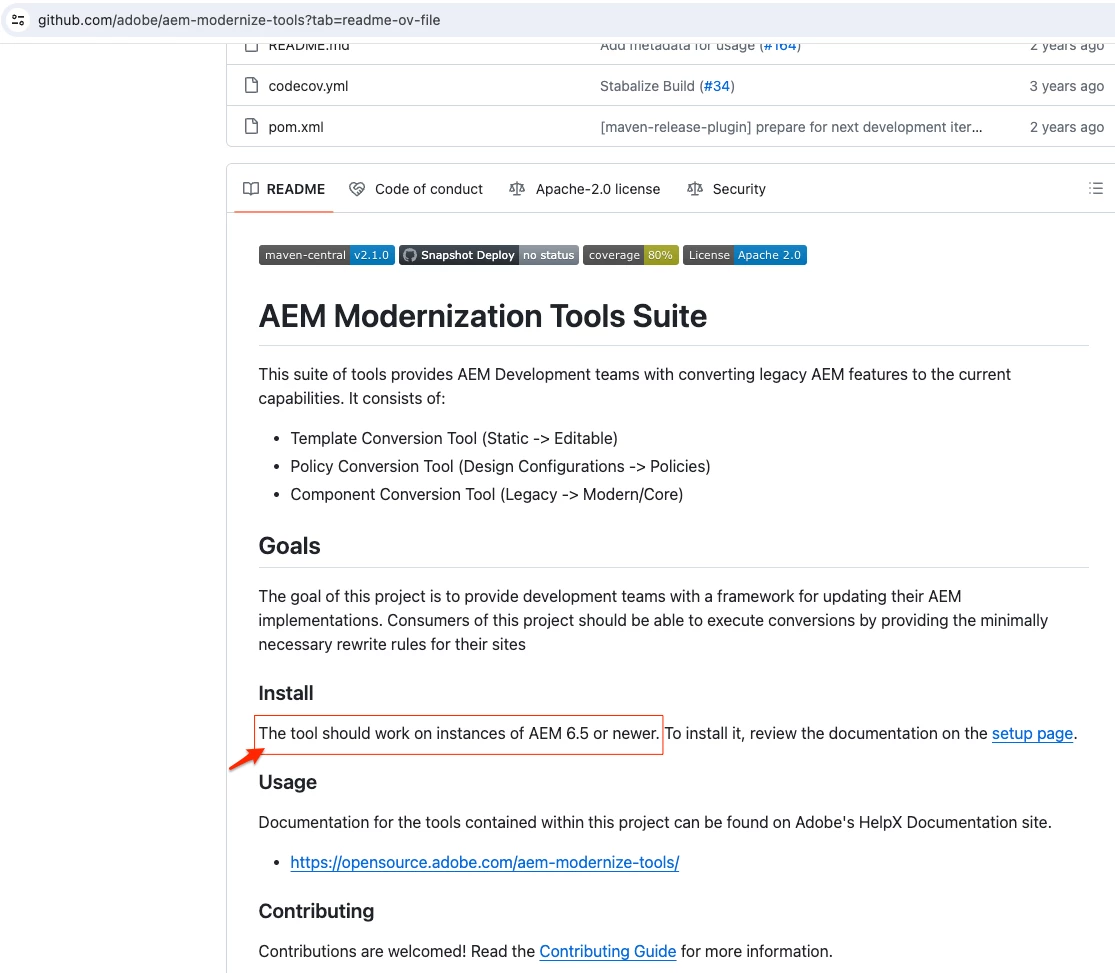Screen dimensions: 1115x973
Task: Click the License Apache 2.0 badge
Action: point(745,255)
